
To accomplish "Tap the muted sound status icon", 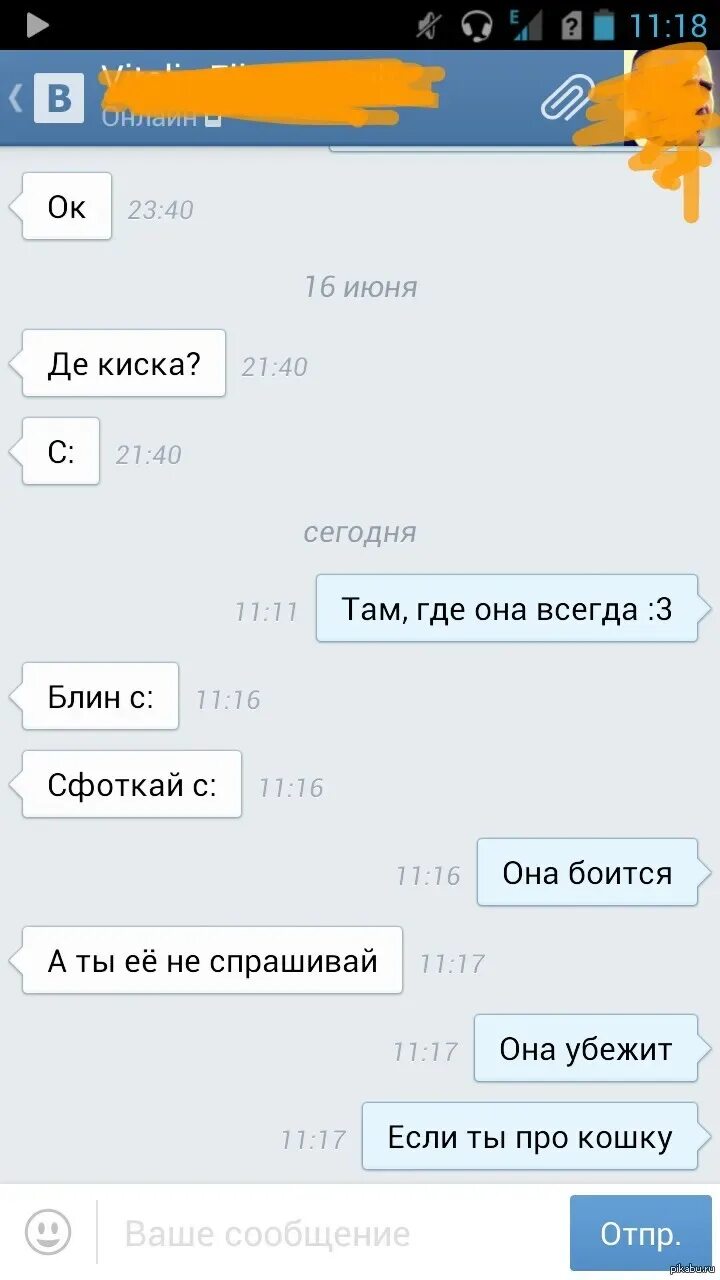I will pyautogui.click(x=430, y=25).
